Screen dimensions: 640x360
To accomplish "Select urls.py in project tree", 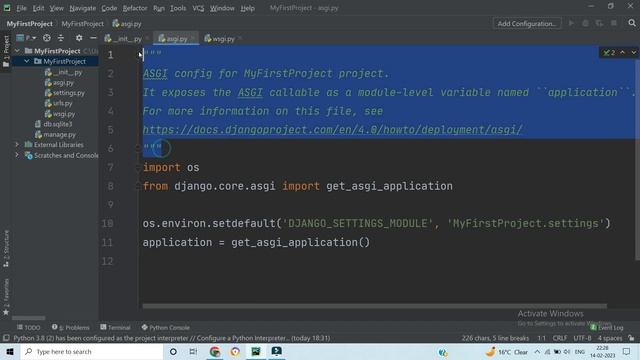I will pos(58,103).
